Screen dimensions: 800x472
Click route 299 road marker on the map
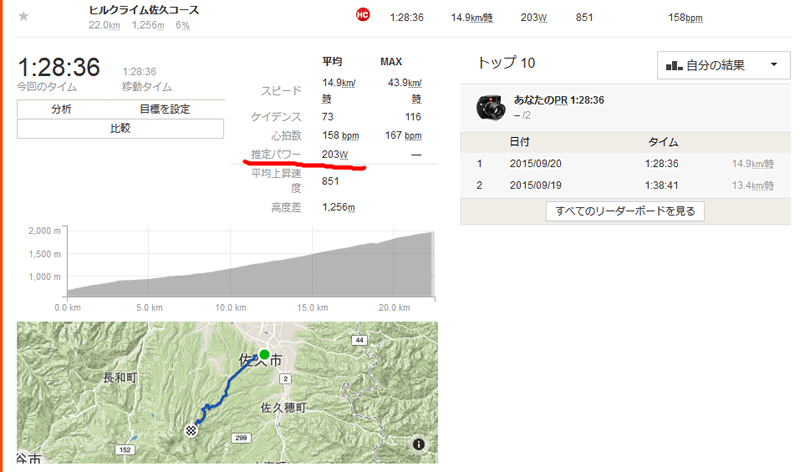[241, 438]
